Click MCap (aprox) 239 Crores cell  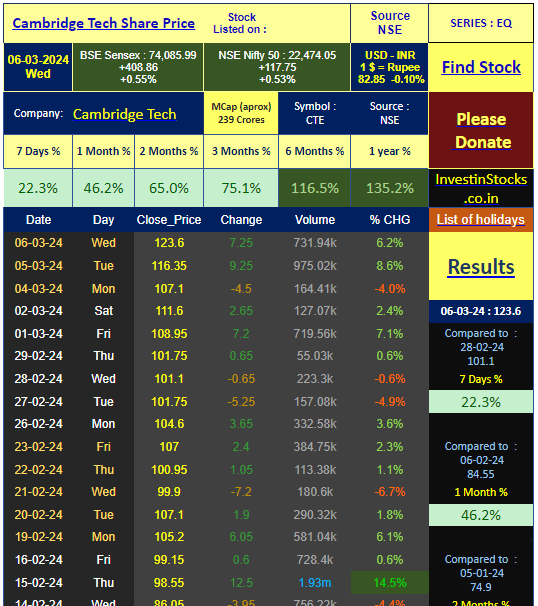pyautogui.click(x=241, y=113)
